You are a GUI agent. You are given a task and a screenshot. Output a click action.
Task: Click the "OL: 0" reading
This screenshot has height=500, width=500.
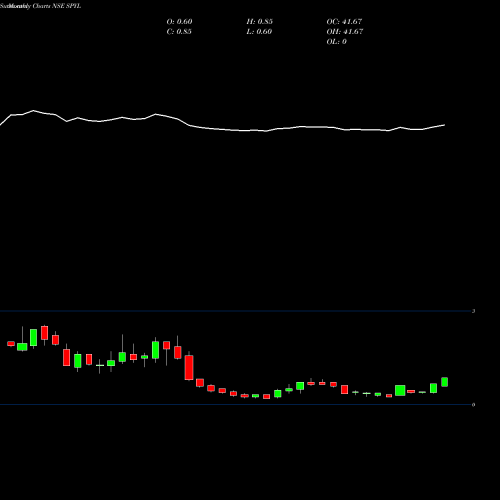337,42
